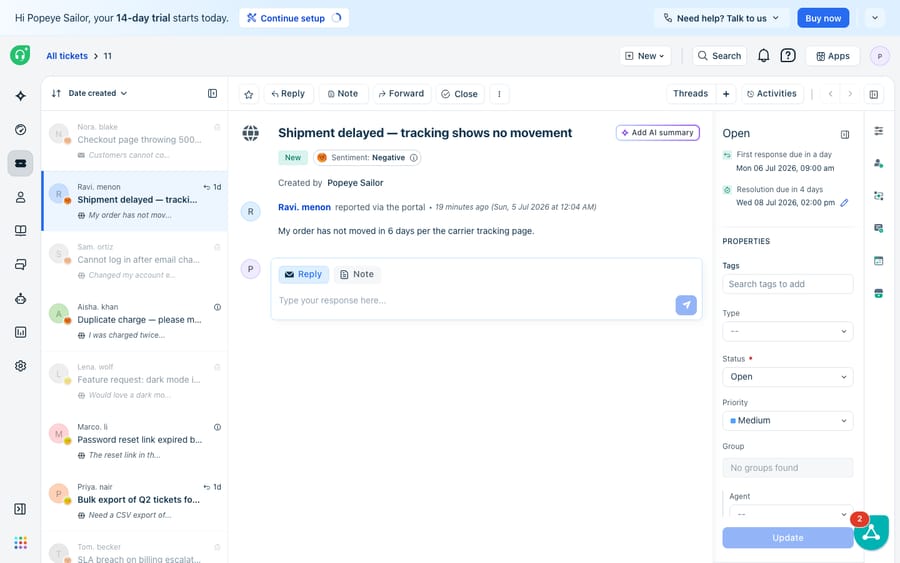Click the send reply paper plane button
This screenshot has height=563, width=900.
686,305
